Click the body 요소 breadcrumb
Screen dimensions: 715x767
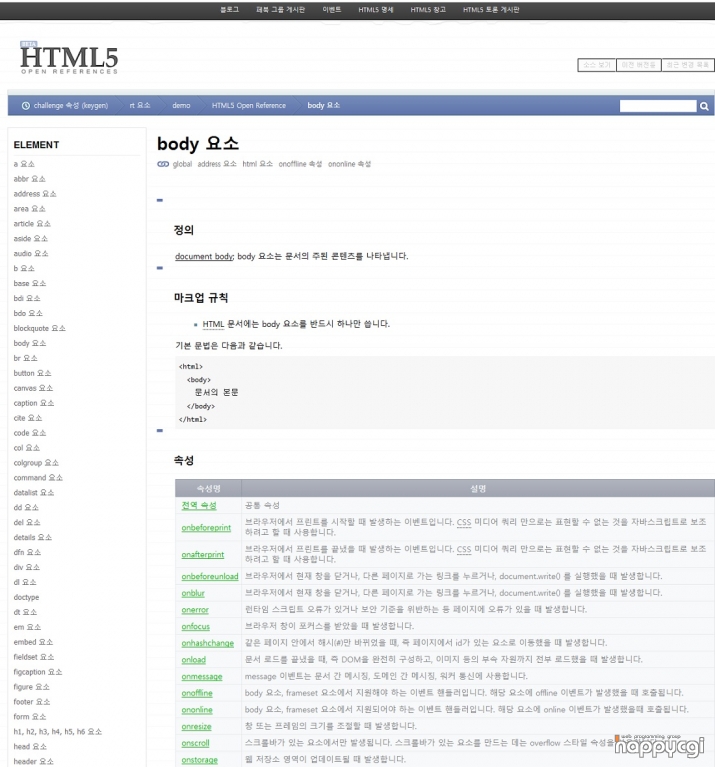323,106
